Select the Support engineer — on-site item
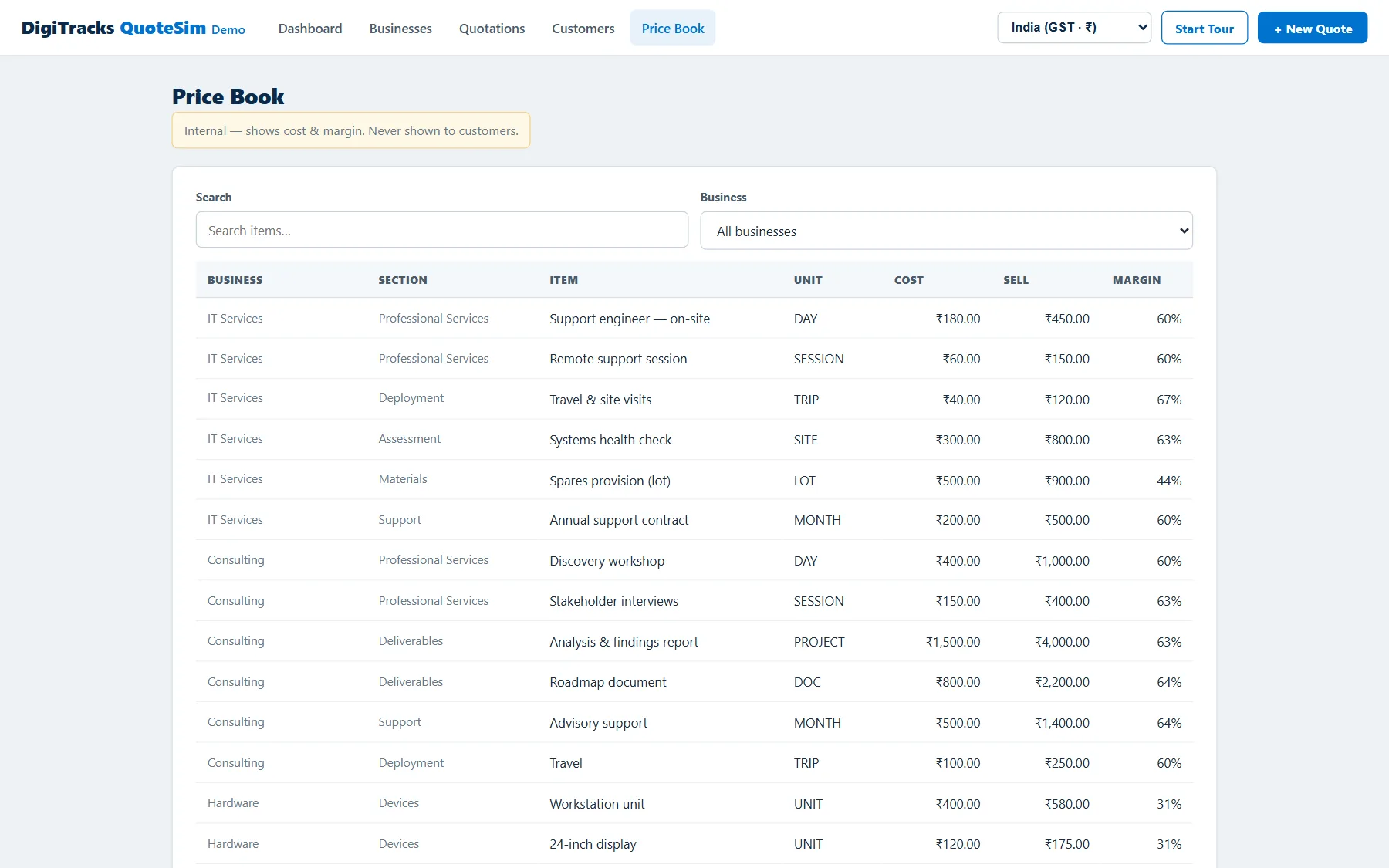Viewport: 1389px width, 868px height. [630, 319]
